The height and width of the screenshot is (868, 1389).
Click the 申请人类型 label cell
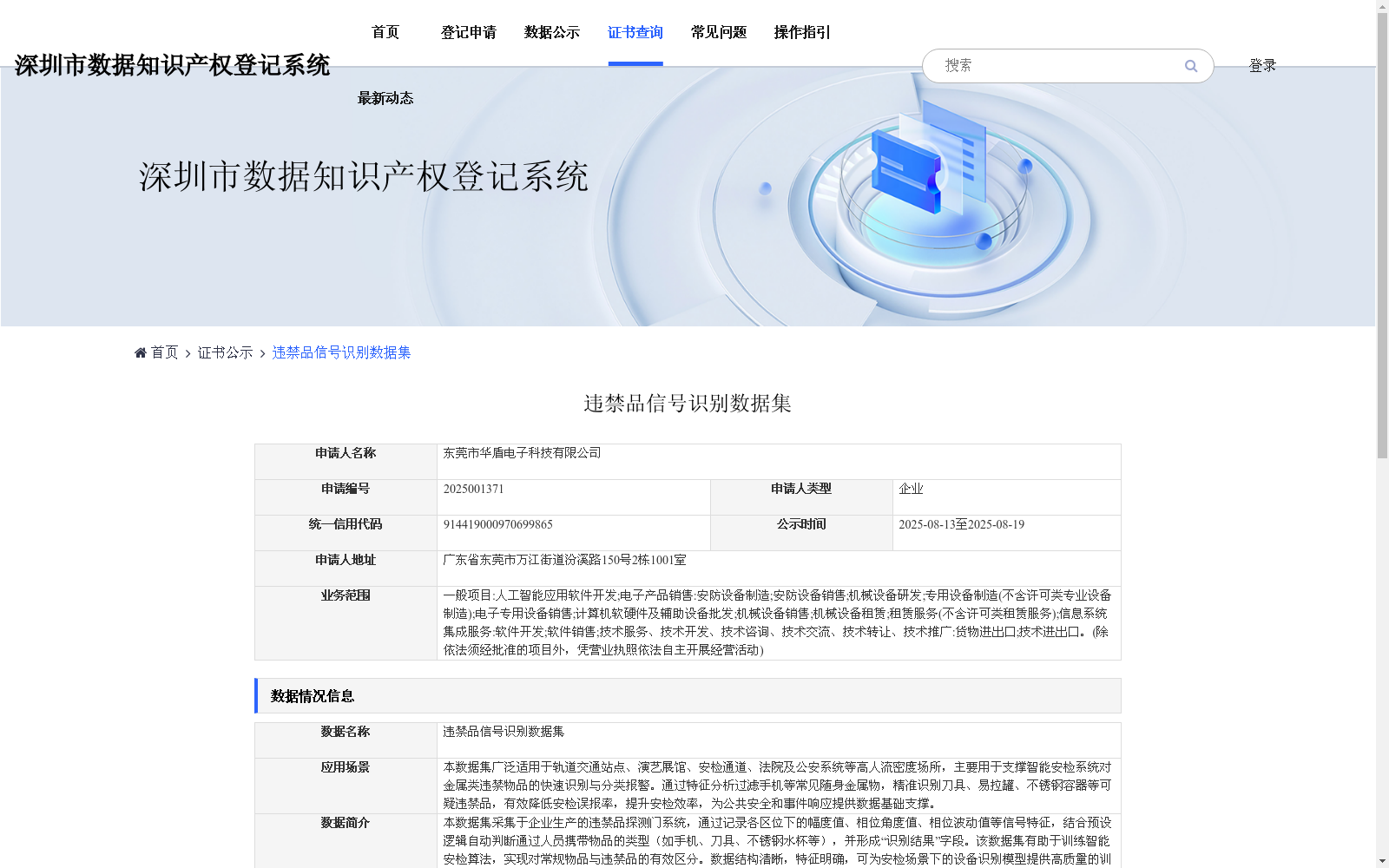801,497
